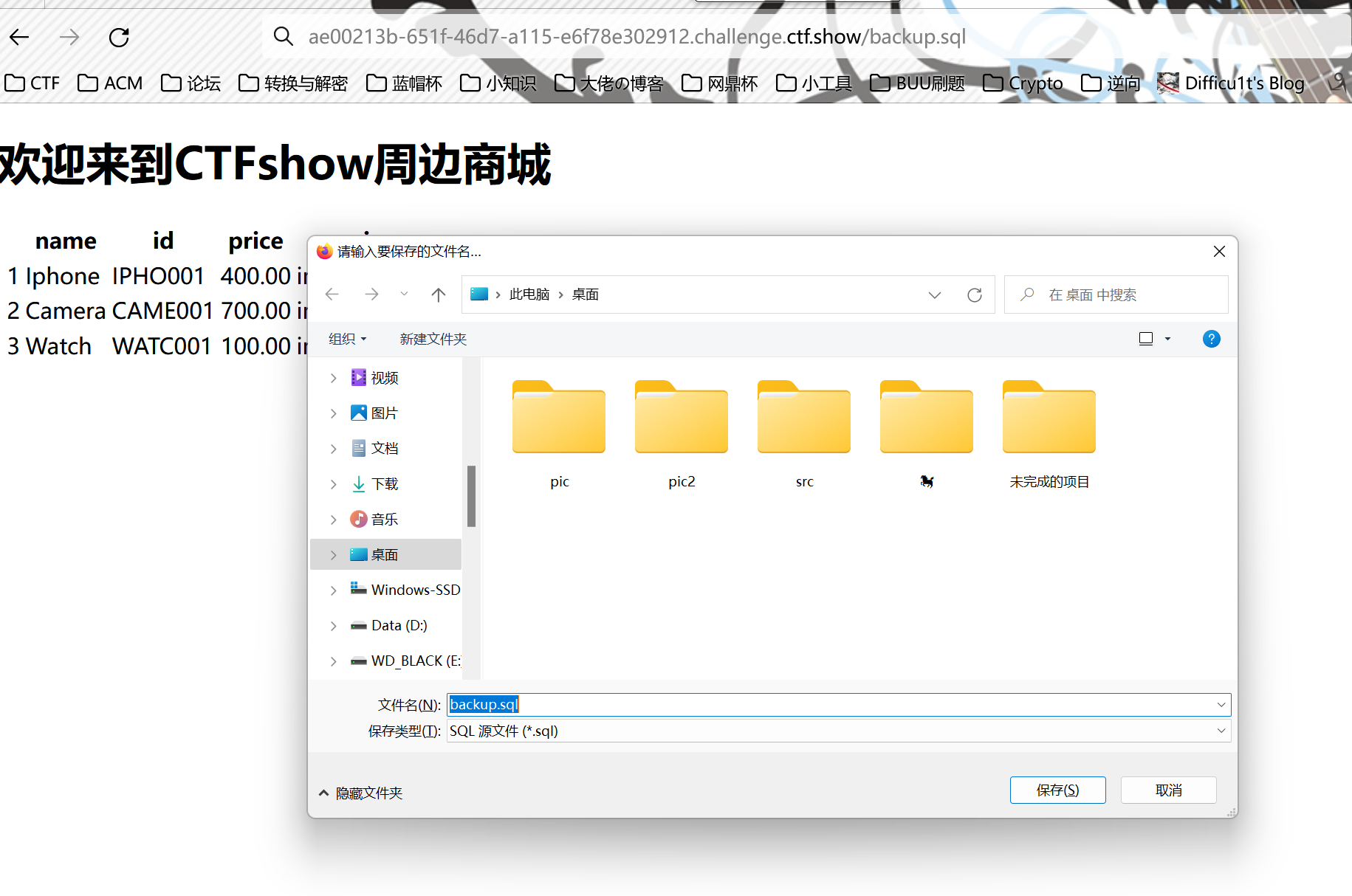Open the address path history dropdown
The height and width of the screenshot is (896, 1352).
(934, 294)
